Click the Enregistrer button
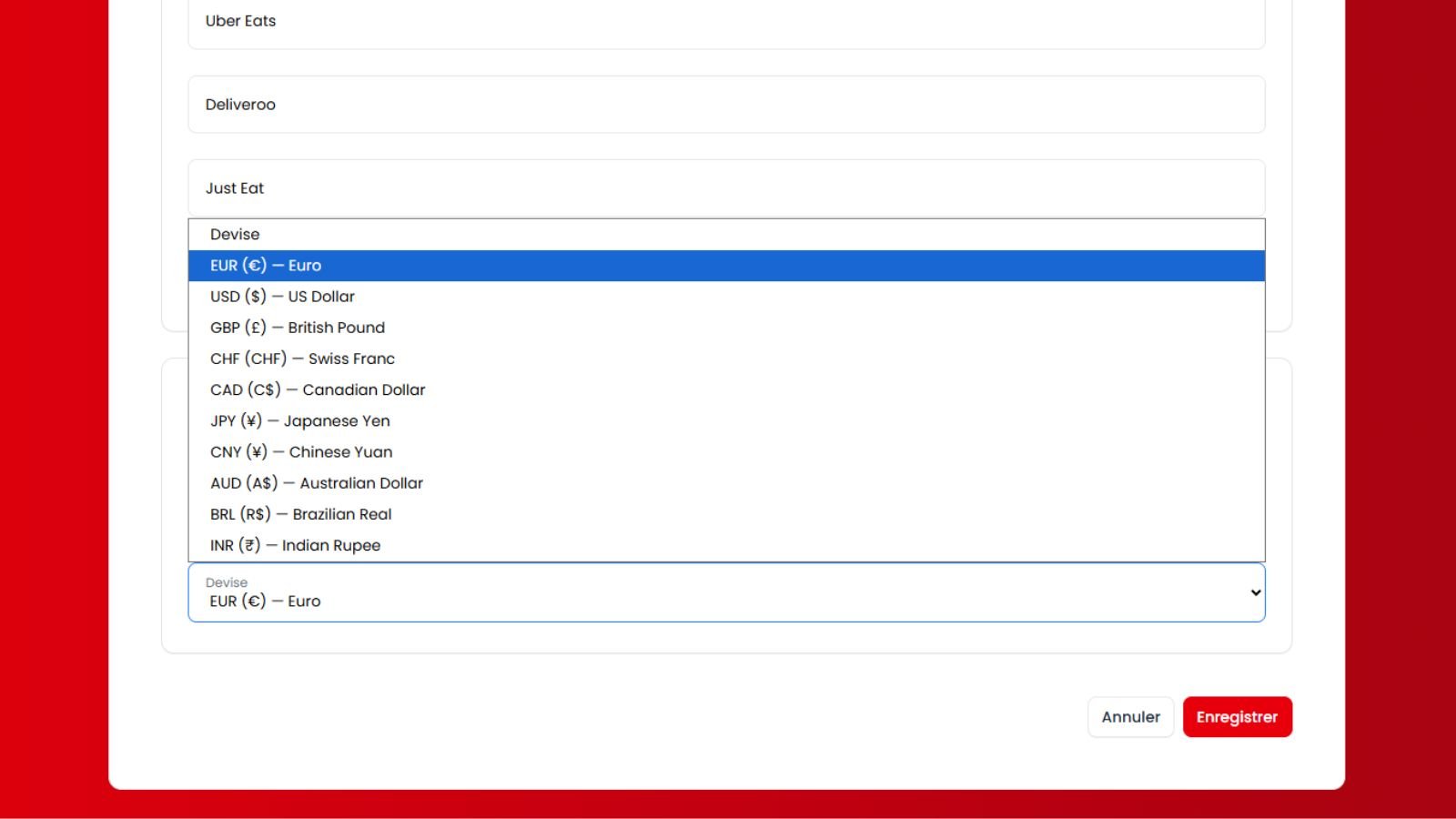1456x819 pixels. coord(1237,717)
